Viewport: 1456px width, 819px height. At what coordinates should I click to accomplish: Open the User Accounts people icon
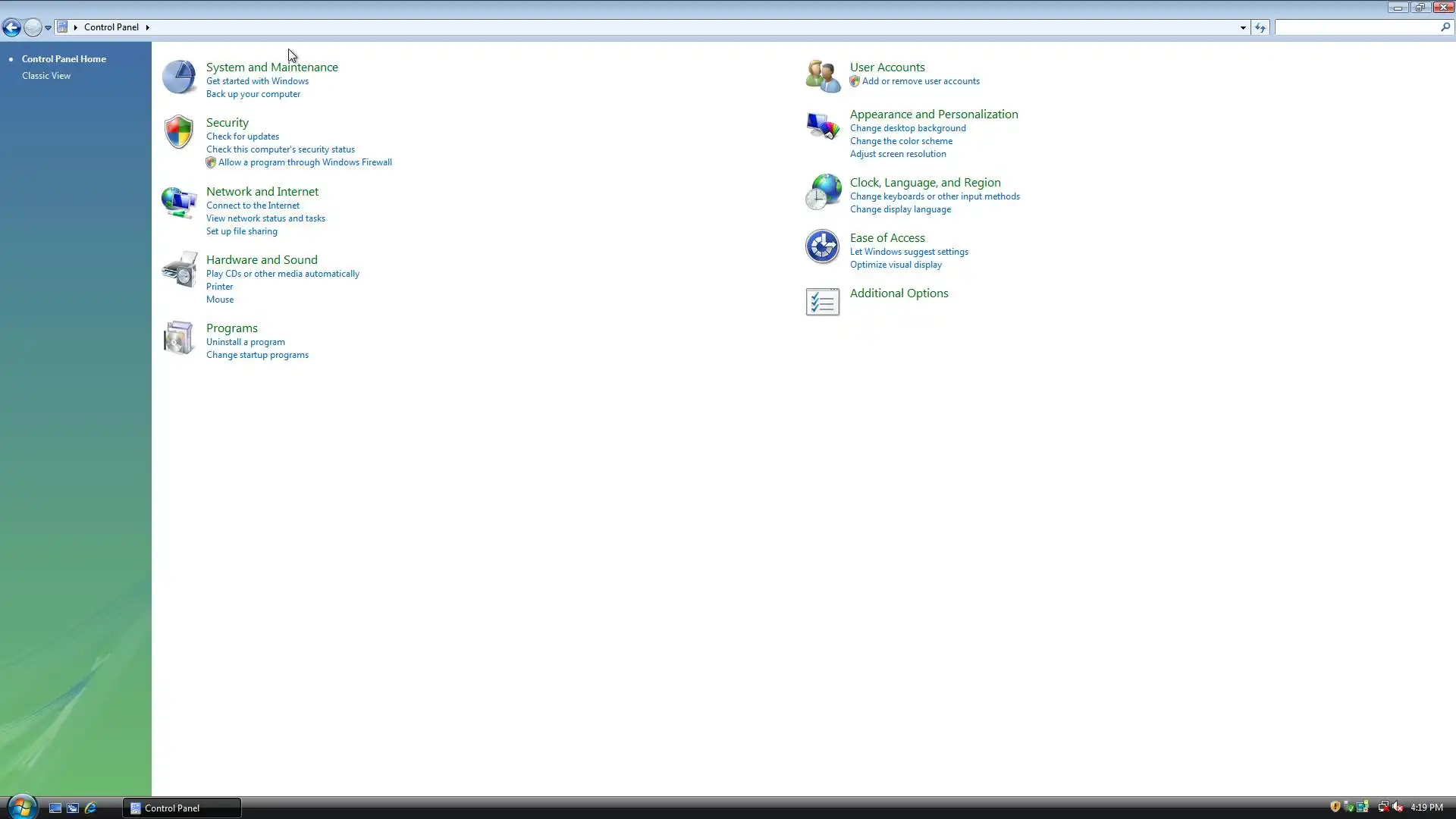tap(823, 76)
